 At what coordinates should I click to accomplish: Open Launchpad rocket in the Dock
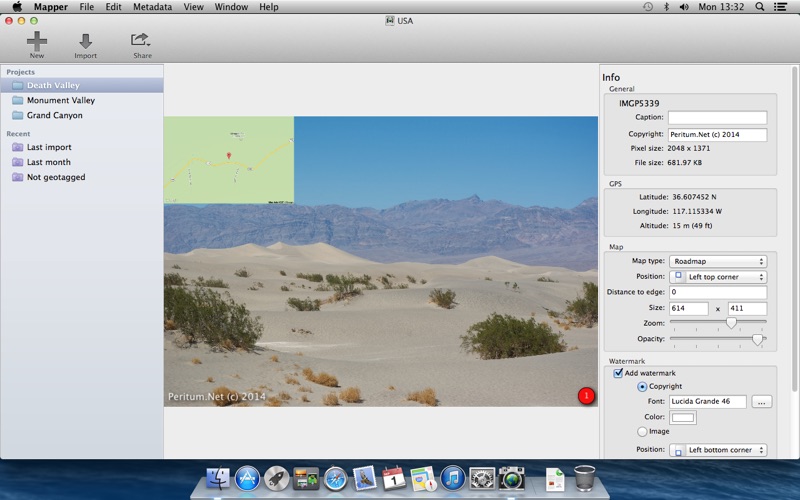click(x=277, y=479)
